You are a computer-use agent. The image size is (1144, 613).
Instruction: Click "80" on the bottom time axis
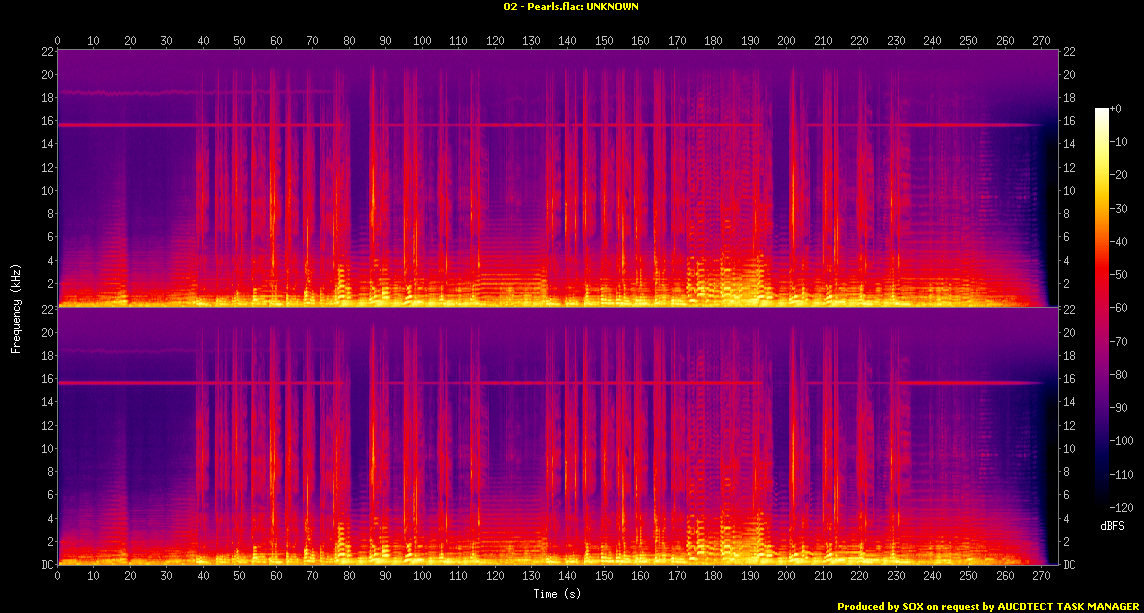tap(349, 574)
